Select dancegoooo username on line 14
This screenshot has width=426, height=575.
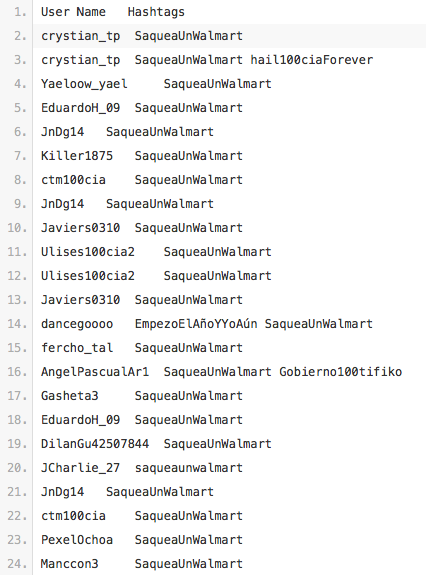coord(77,324)
